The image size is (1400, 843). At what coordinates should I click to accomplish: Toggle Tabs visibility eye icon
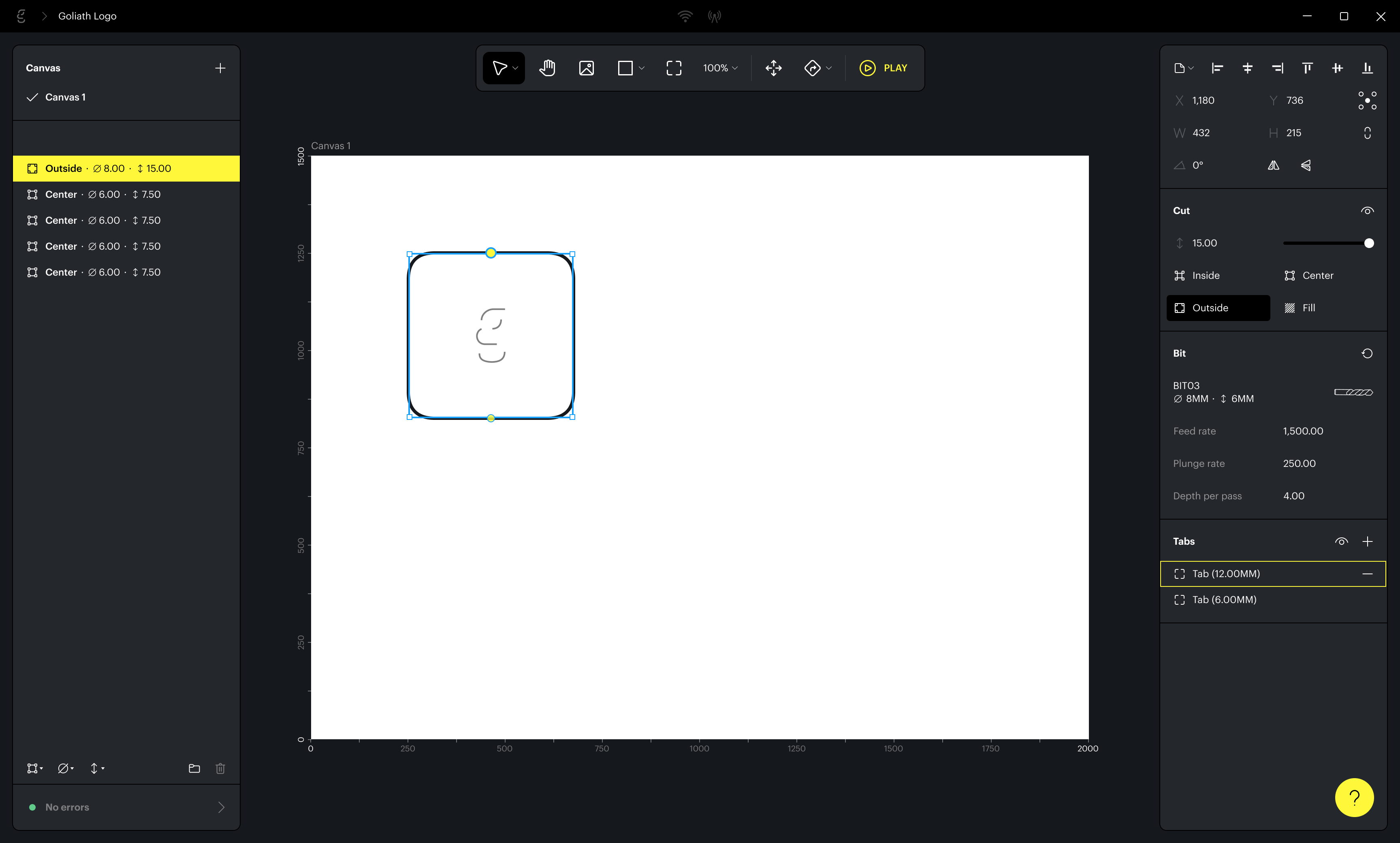point(1341,541)
